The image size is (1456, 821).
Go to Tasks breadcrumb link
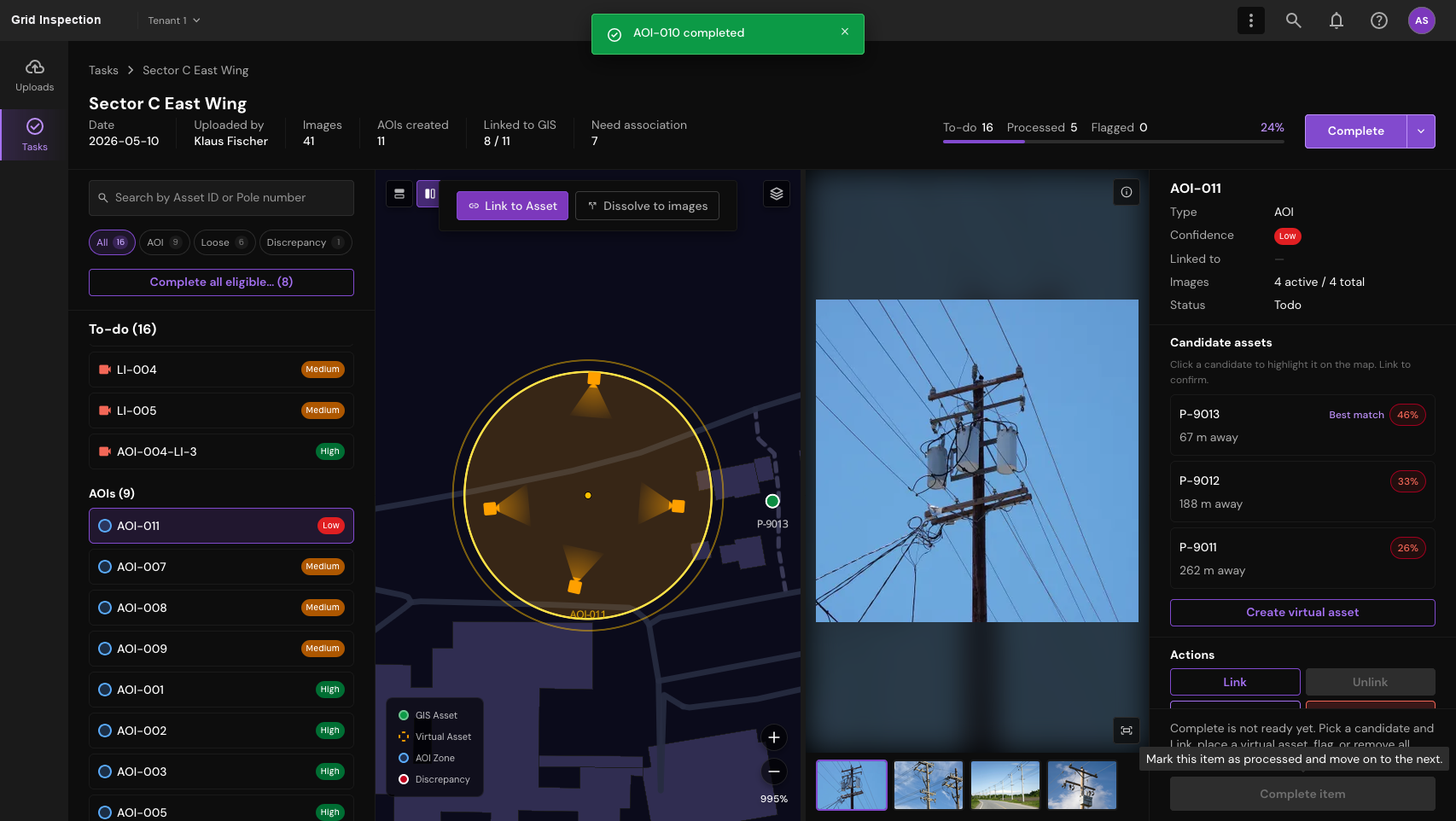tap(103, 70)
